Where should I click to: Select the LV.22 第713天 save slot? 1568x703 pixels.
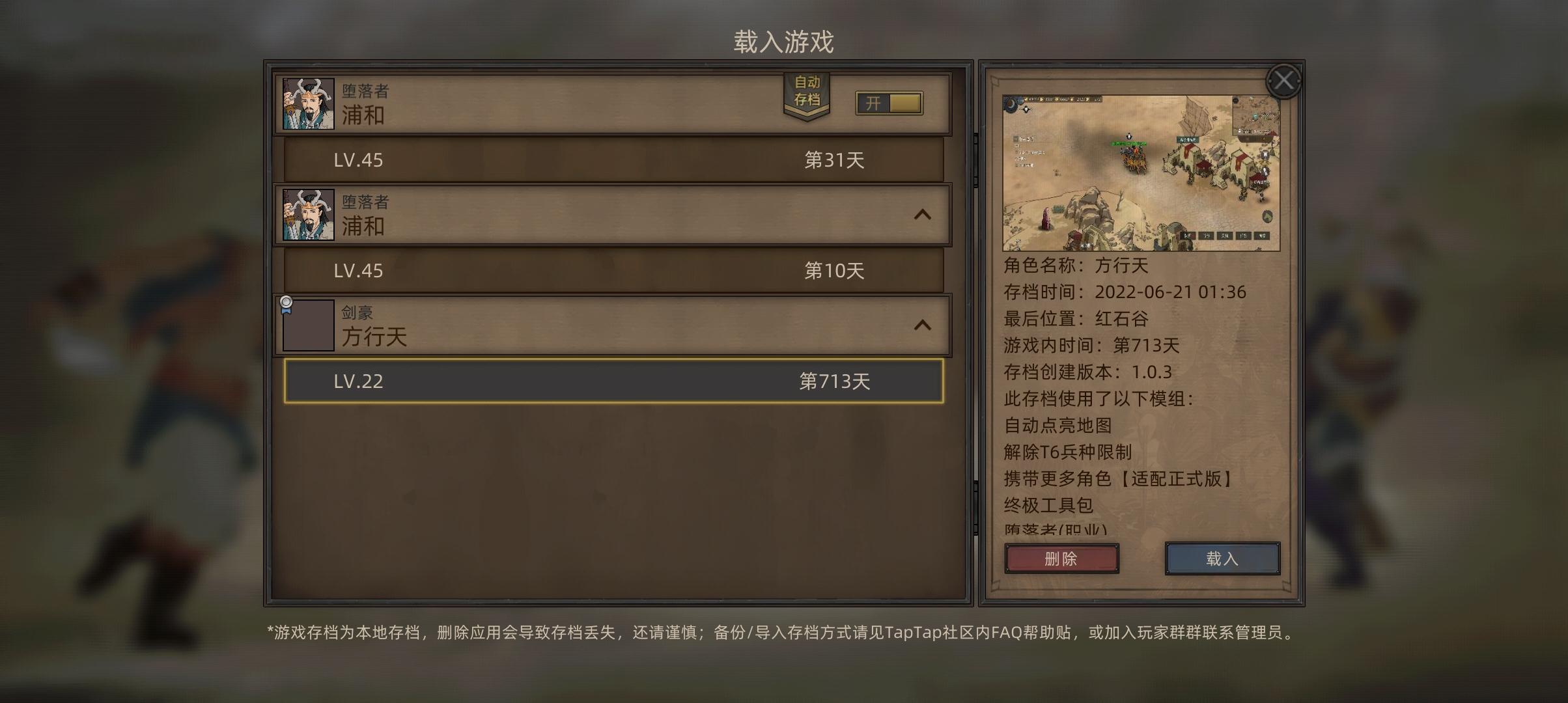tap(613, 381)
